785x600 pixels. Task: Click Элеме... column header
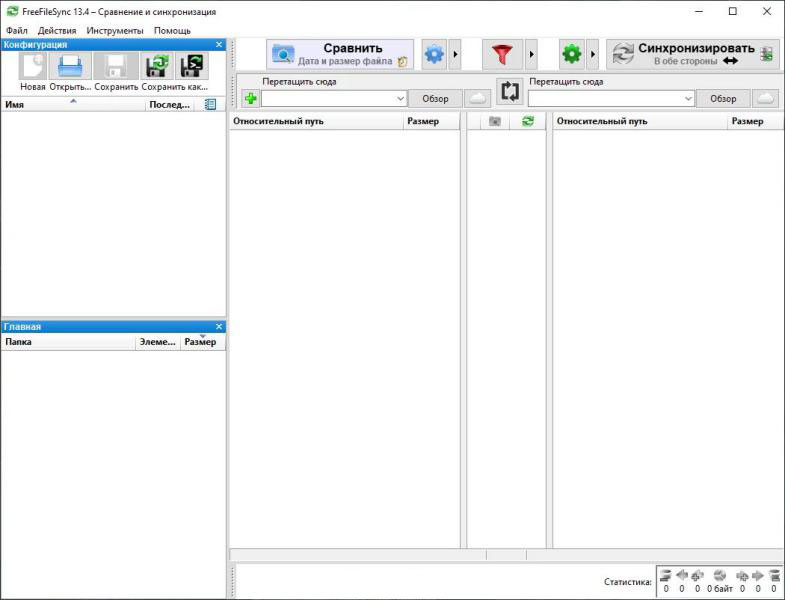point(157,342)
